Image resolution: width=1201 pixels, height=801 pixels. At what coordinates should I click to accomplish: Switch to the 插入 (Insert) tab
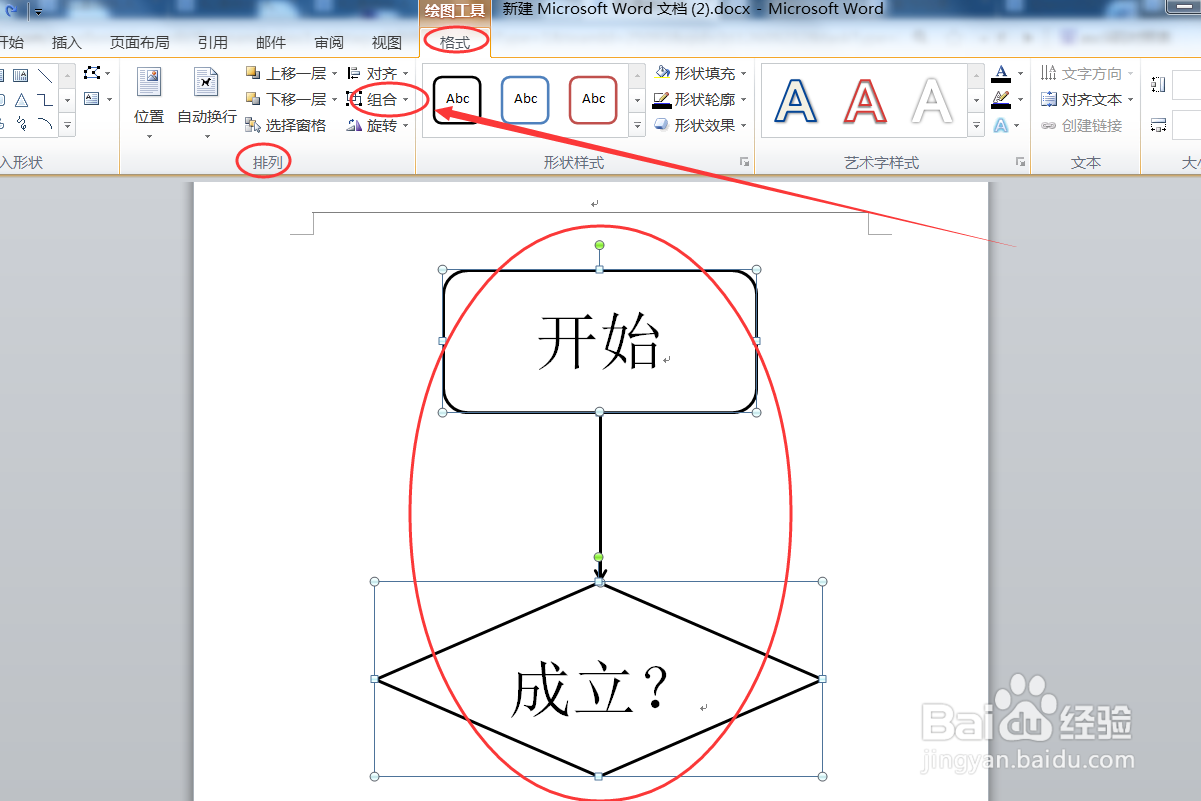pos(67,42)
